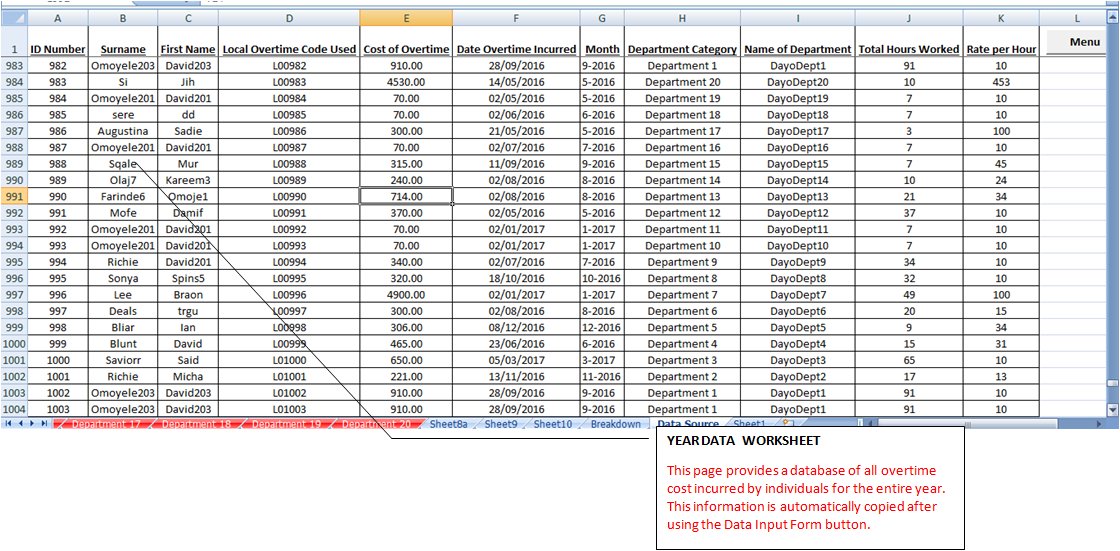This screenshot has height=551, width=1120.
Task: Go to first sheet tab arrow
Action: coord(9,424)
